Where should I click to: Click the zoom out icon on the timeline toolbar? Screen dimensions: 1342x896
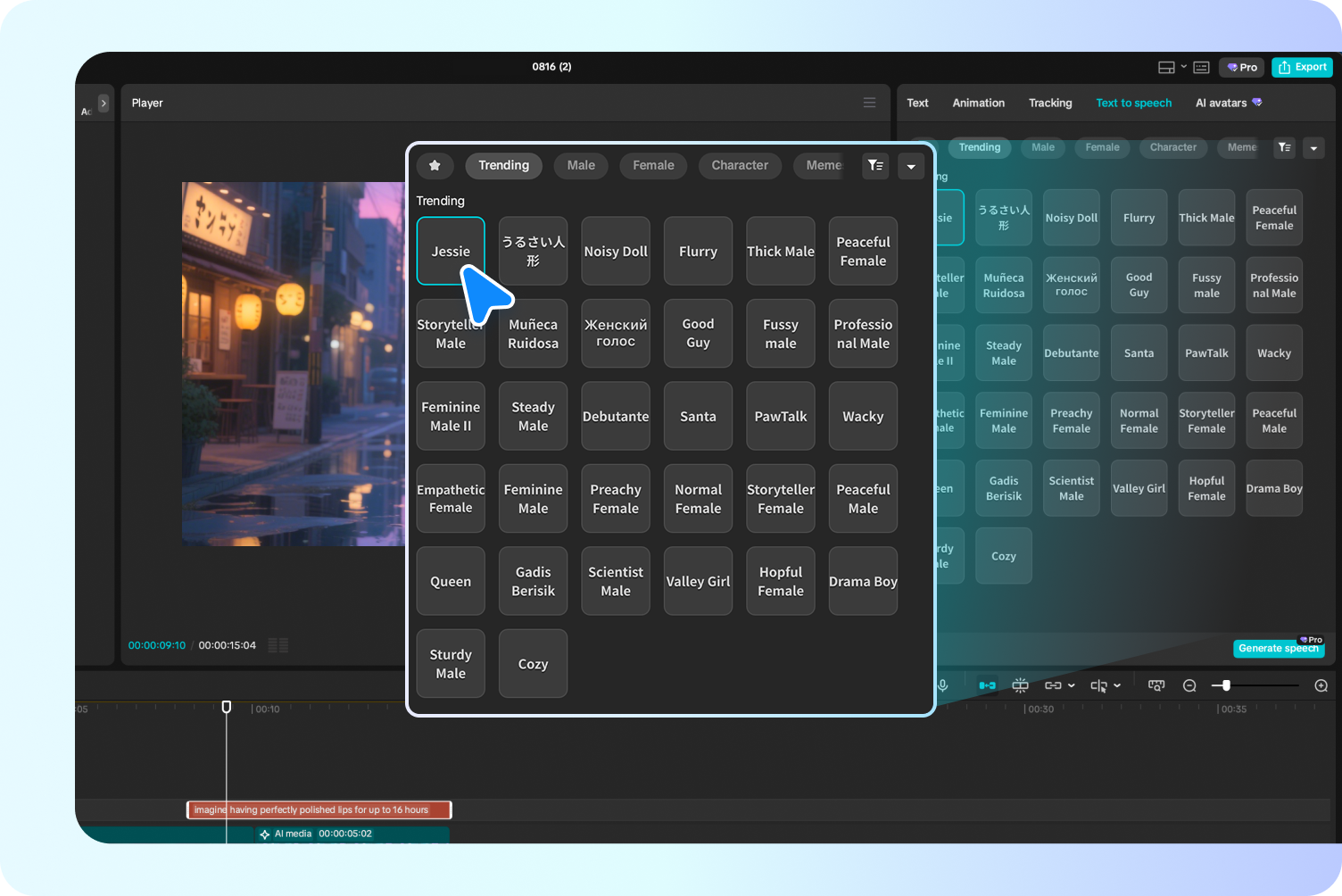[x=1189, y=685]
